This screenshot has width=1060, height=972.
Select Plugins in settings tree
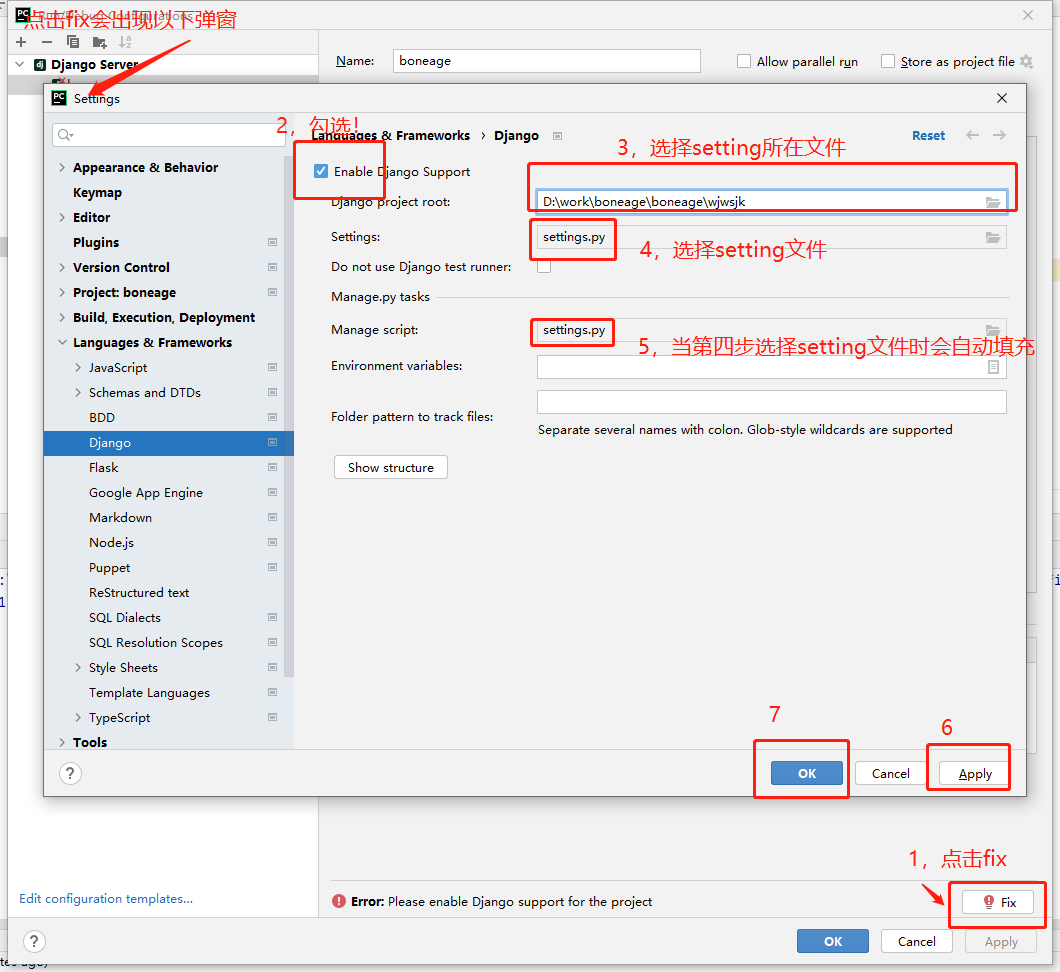(96, 242)
